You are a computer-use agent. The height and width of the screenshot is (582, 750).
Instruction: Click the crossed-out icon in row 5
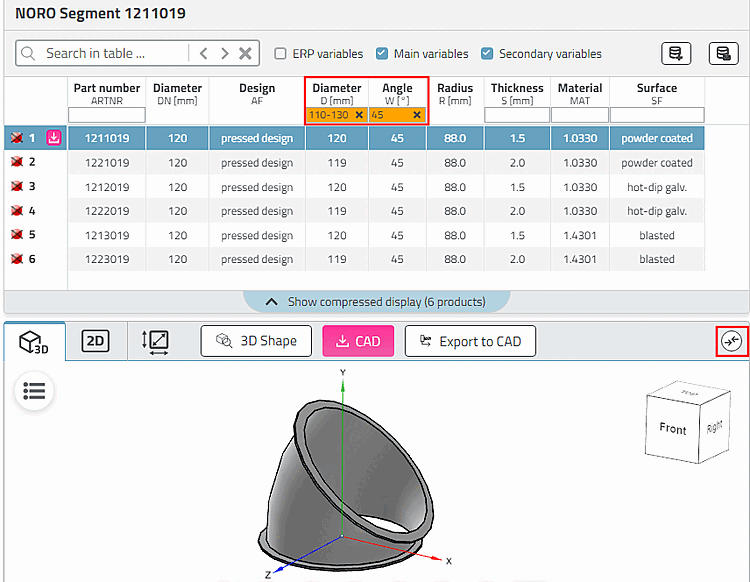[x=17, y=234]
